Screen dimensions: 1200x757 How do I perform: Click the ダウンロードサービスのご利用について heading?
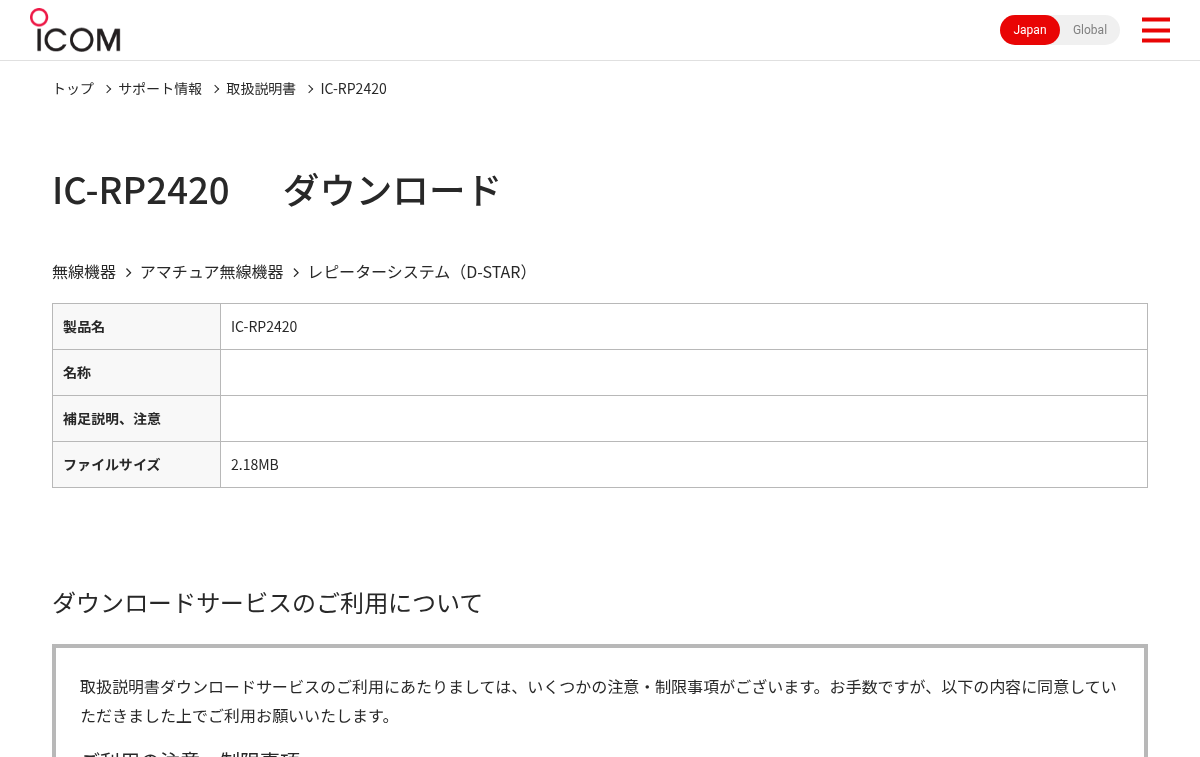267,603
